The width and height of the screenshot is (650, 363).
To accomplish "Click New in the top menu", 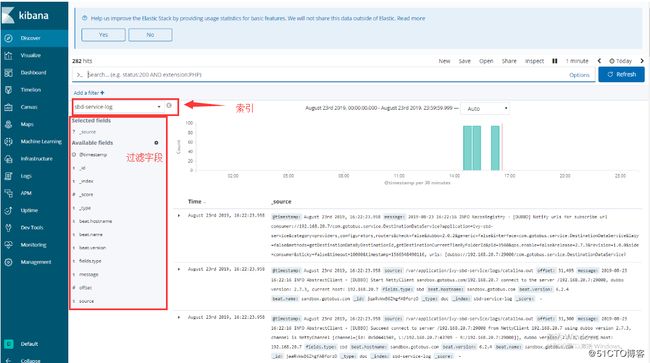I will point(444,61).
